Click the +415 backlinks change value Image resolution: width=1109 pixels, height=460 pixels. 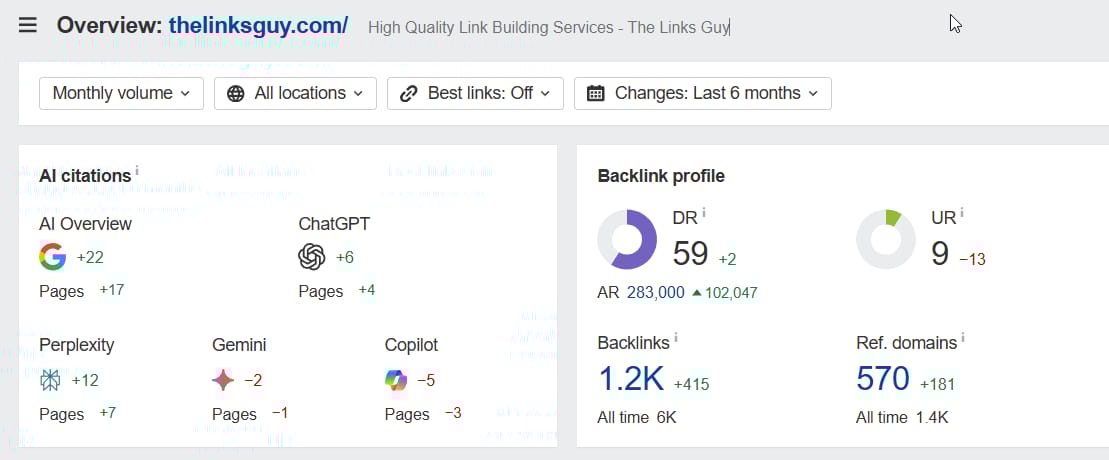[x=692, y=385]
